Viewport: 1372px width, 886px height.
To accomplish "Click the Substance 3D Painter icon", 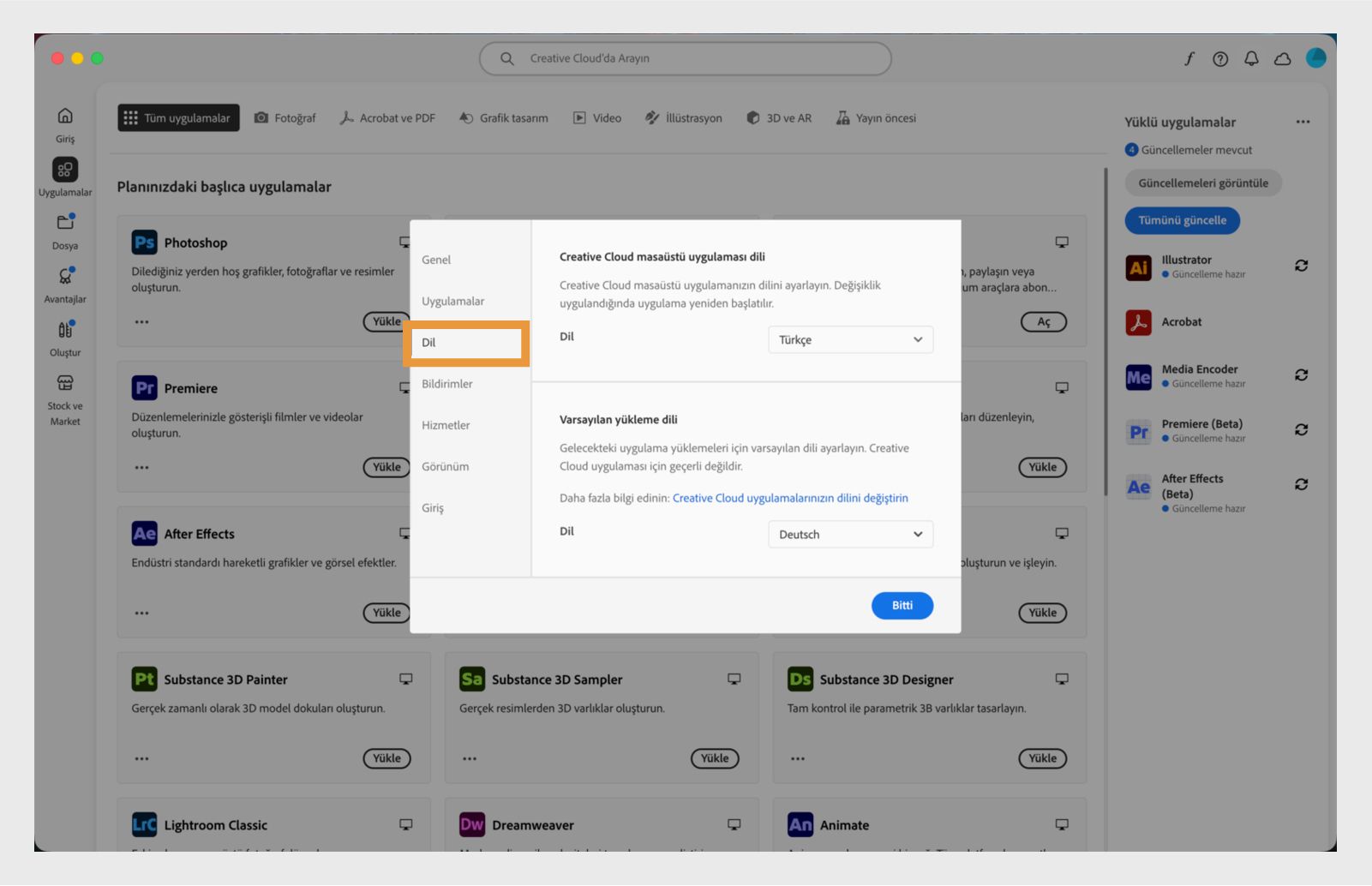I will click(144, 679).
